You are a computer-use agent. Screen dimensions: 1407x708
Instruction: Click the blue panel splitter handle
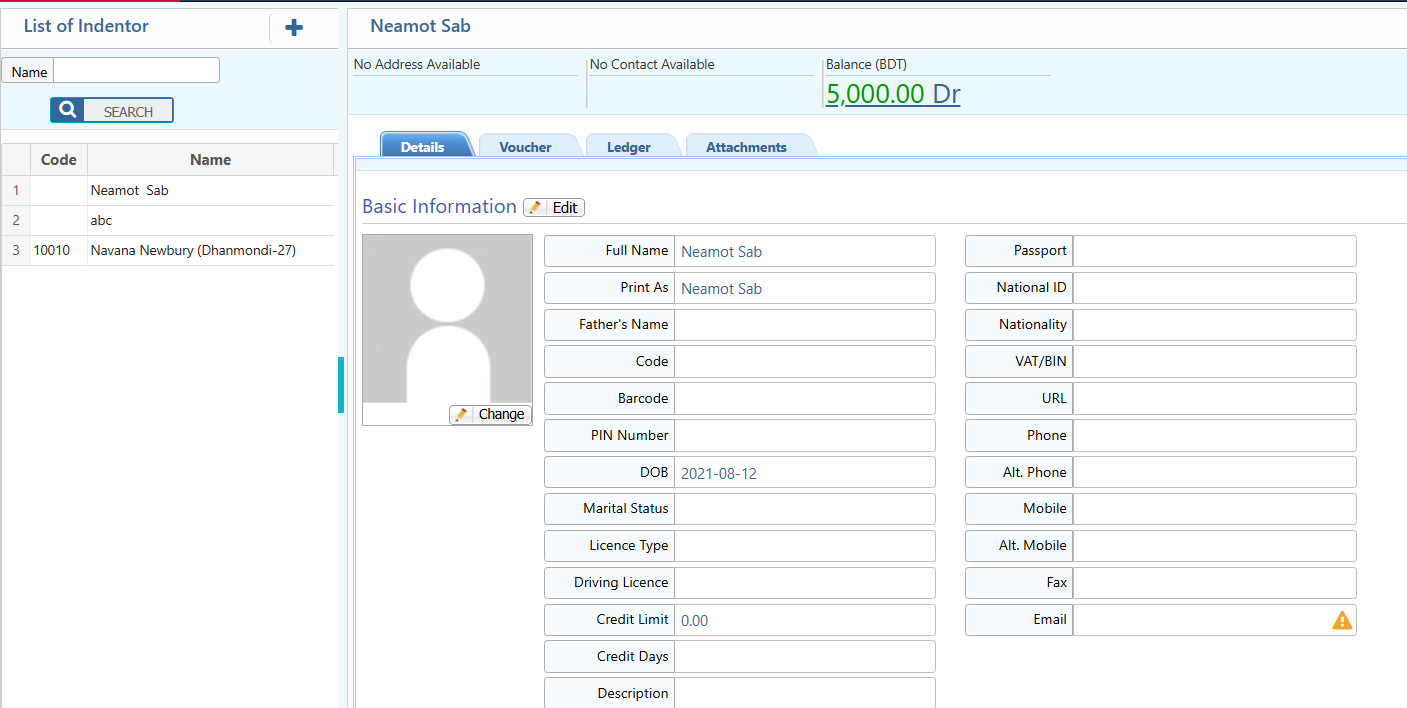(x=341, y=385)
